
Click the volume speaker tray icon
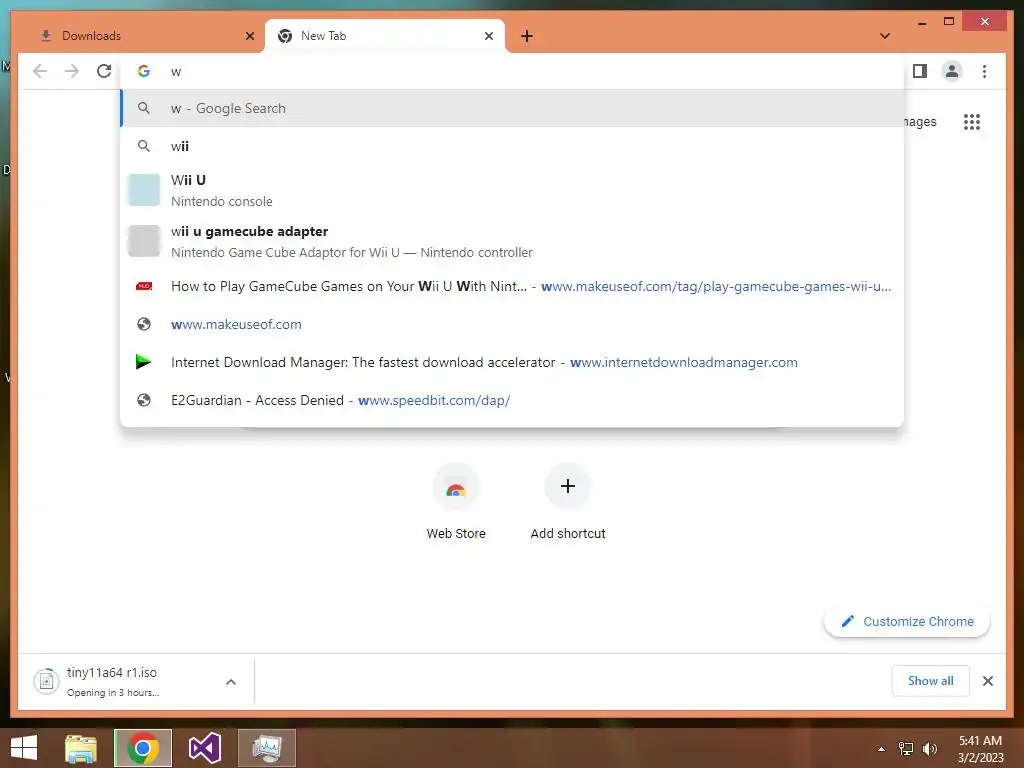click(x=930, y=749)
